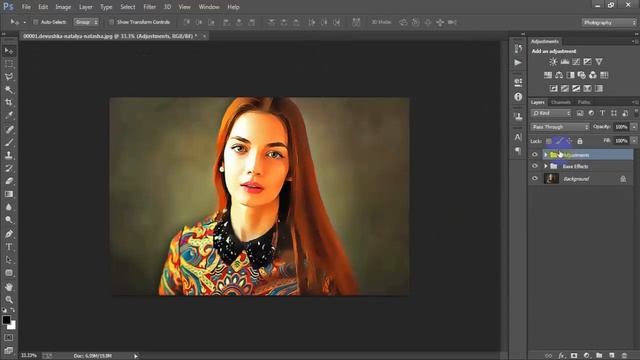640x360 pixels.
Task: Open the Auto-Select Group dropdown
Action: [86, 22]
